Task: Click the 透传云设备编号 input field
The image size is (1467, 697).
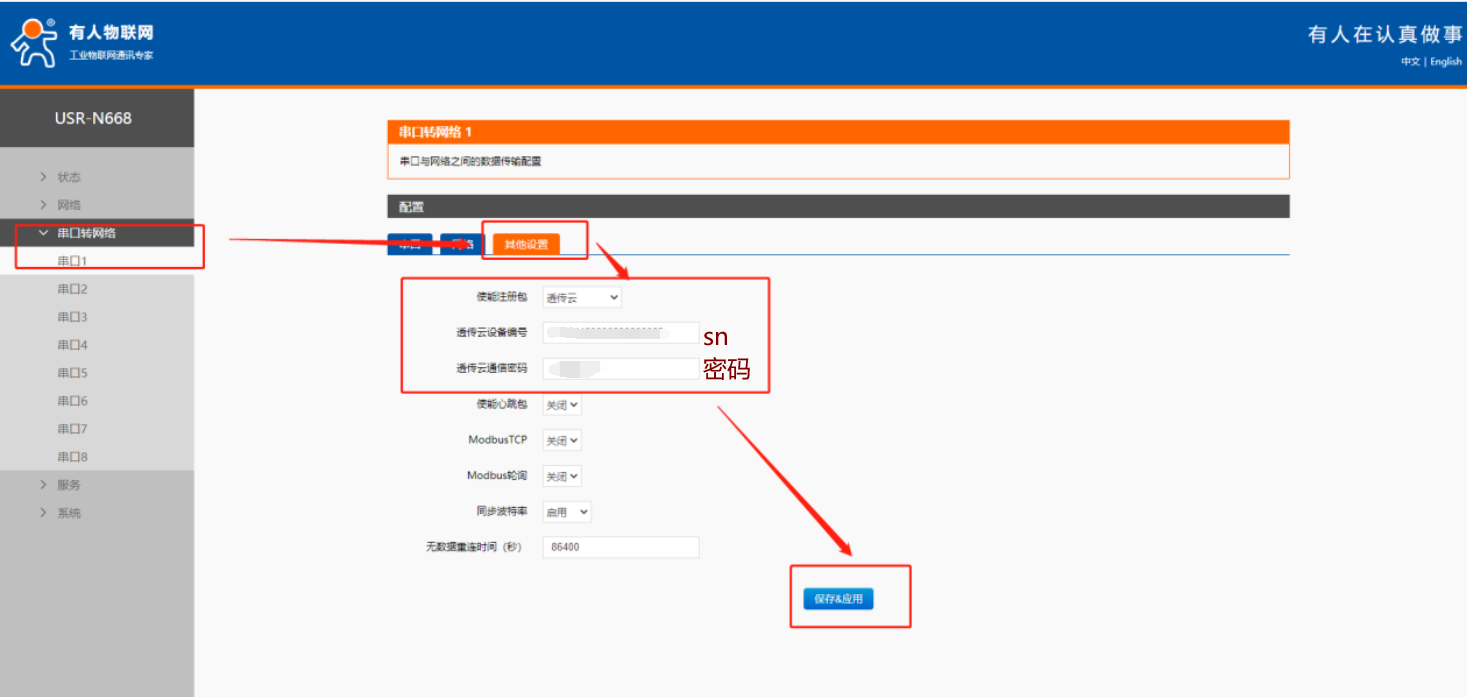Action: pos(620,332)
